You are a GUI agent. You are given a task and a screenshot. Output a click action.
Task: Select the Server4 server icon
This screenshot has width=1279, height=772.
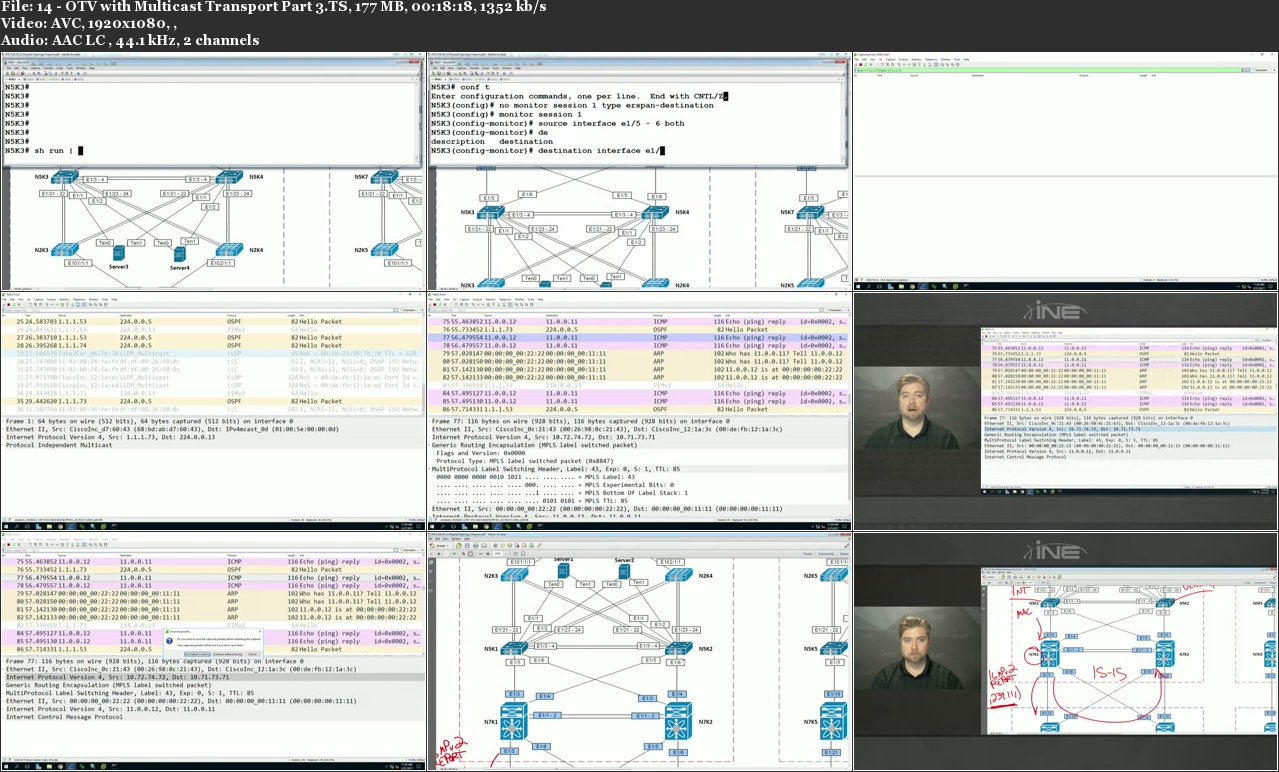click(x=180, y=254)
